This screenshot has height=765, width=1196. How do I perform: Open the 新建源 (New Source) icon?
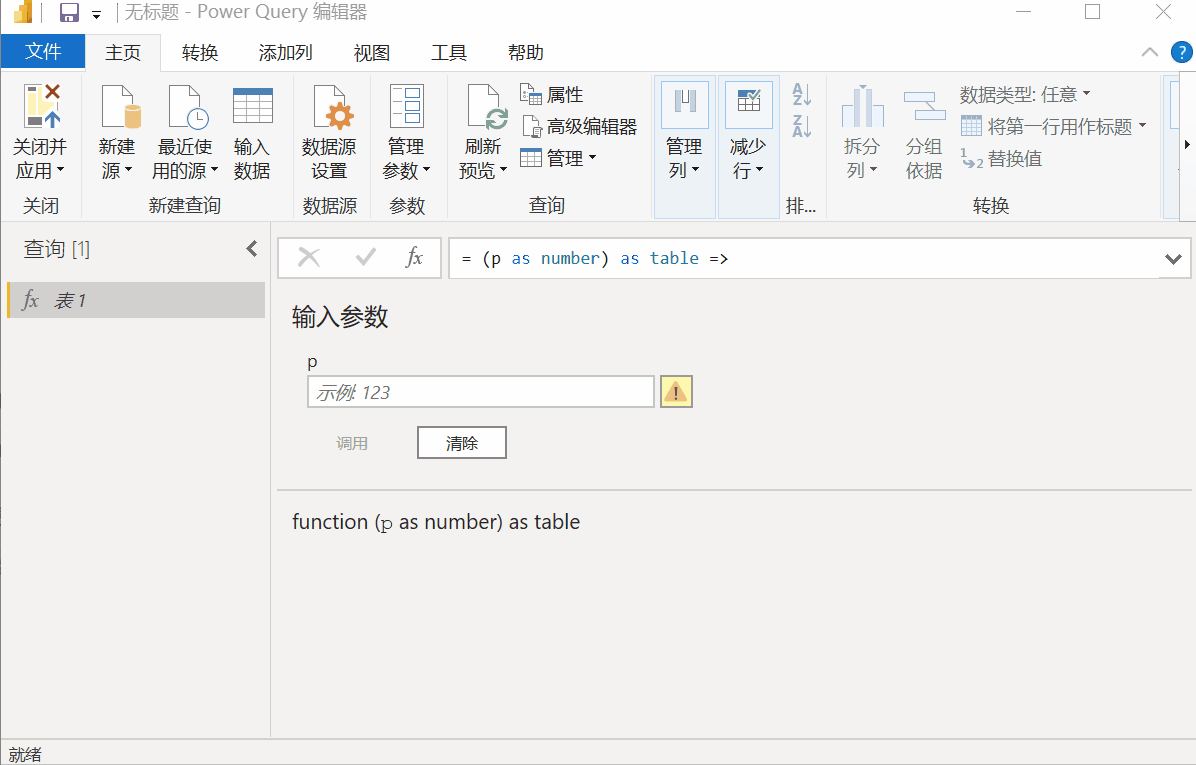120,105
